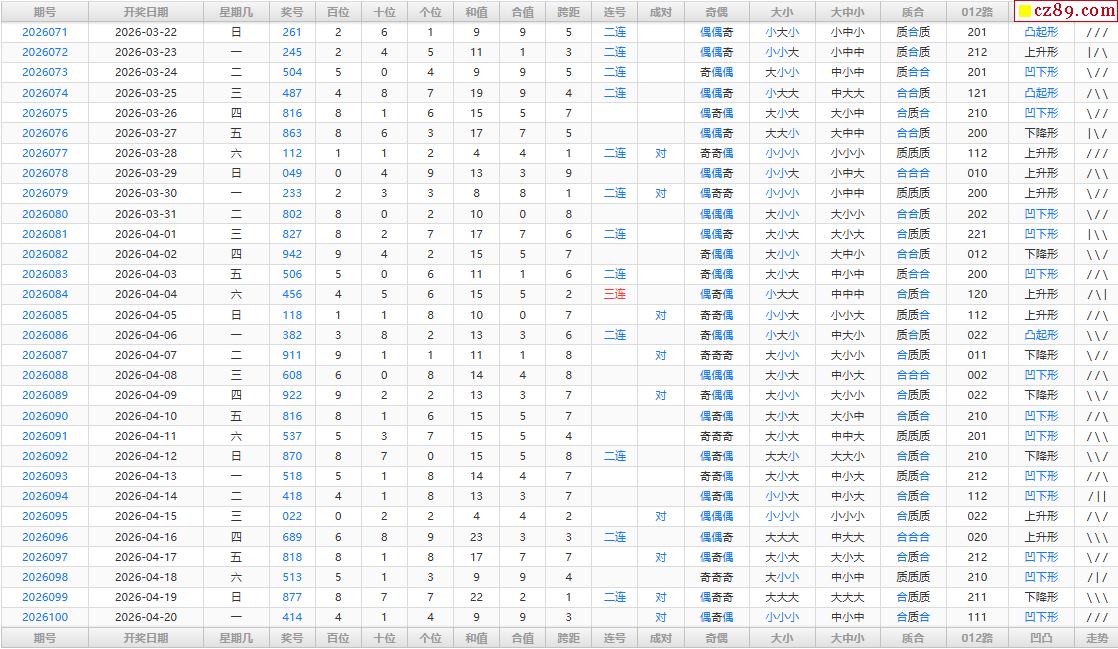Click winning number 261
Screen dimensions: 1118x649
pyautogui.click(x=292, y=32)
